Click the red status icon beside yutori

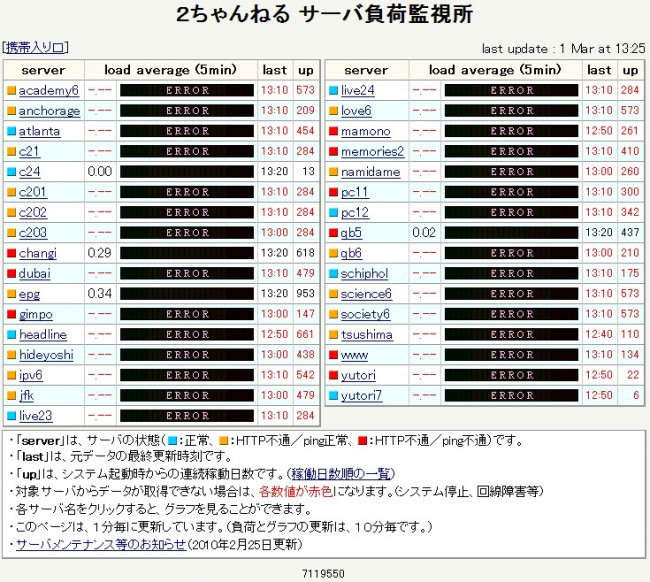333,375
